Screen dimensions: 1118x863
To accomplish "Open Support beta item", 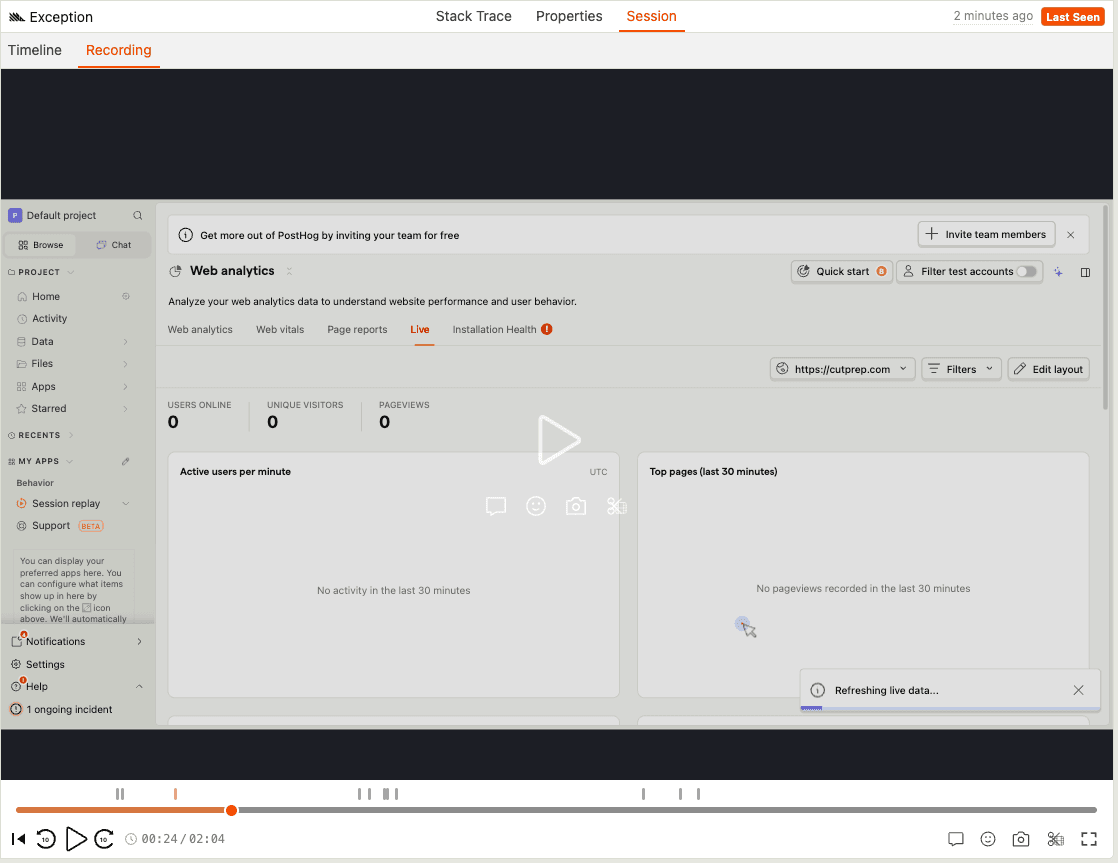I will point(60,526).
